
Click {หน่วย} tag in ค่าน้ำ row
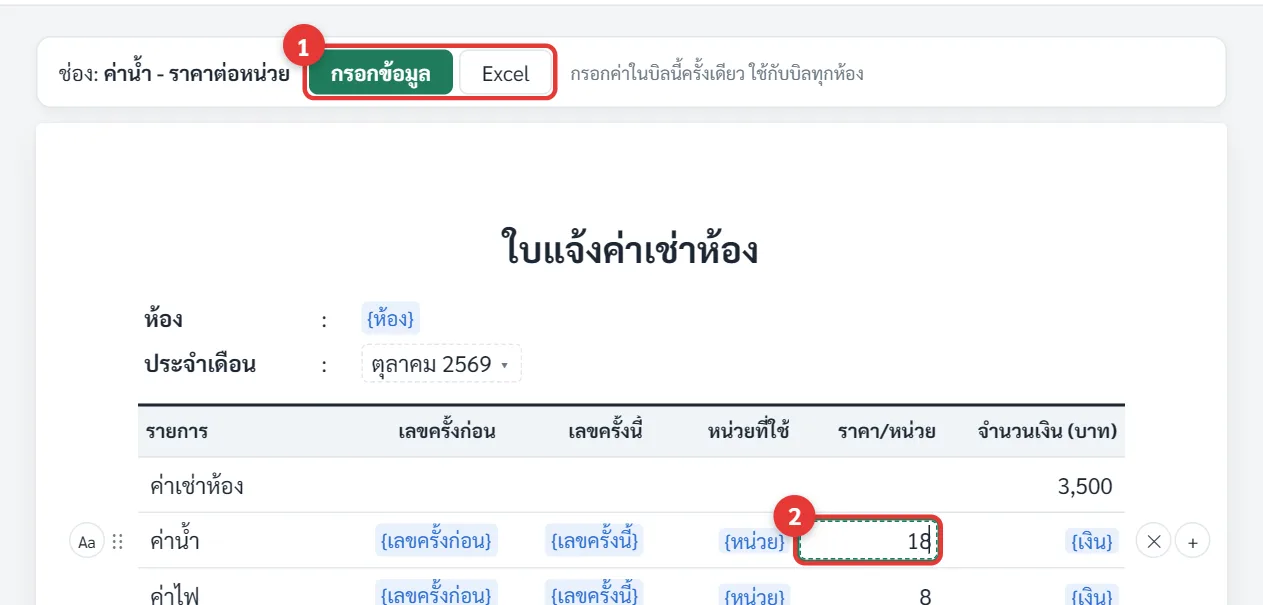(x=754, y=542)
